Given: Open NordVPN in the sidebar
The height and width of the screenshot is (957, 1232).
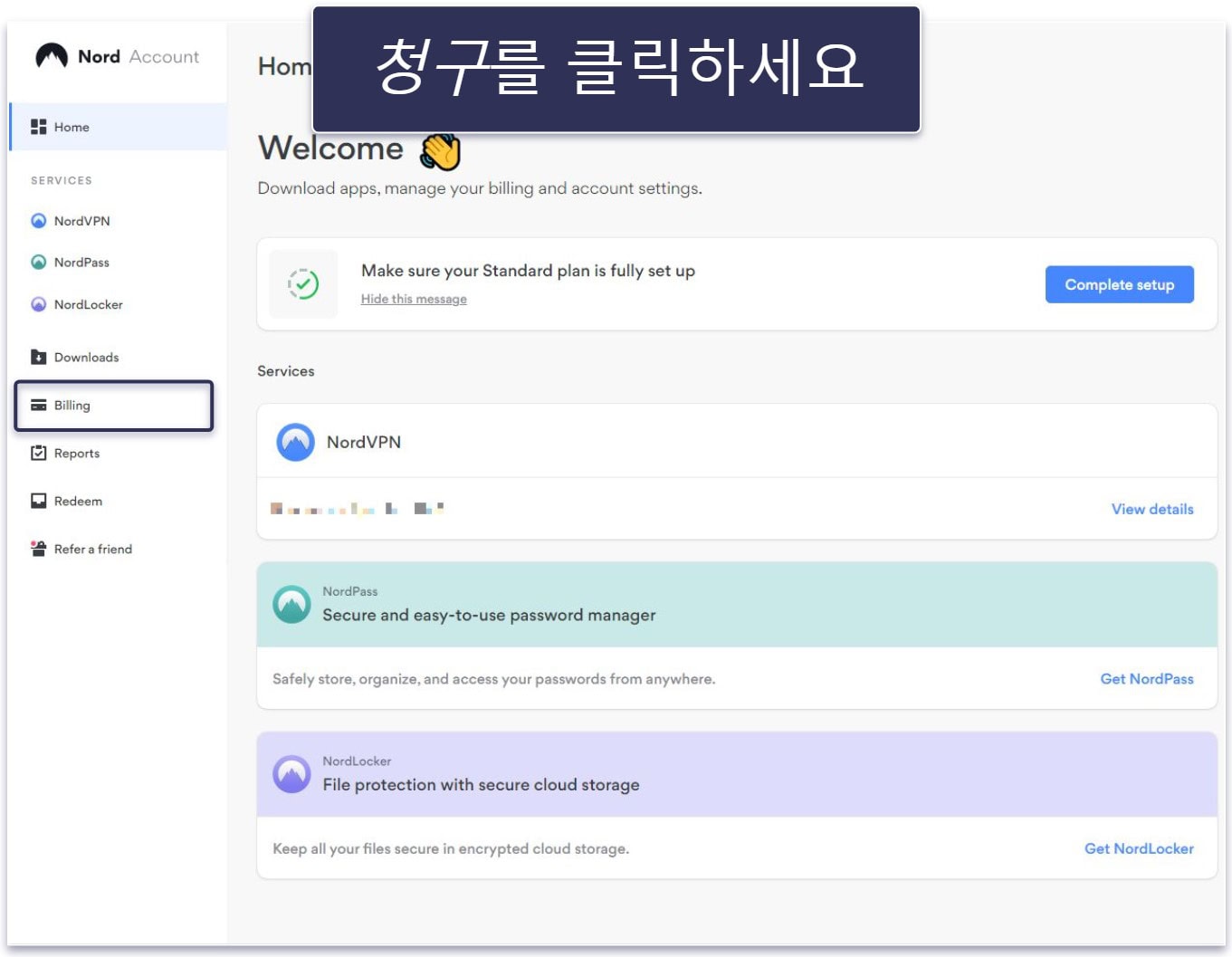Looking at the screenshot, I should pyautogui.click(x=81, y=221).
